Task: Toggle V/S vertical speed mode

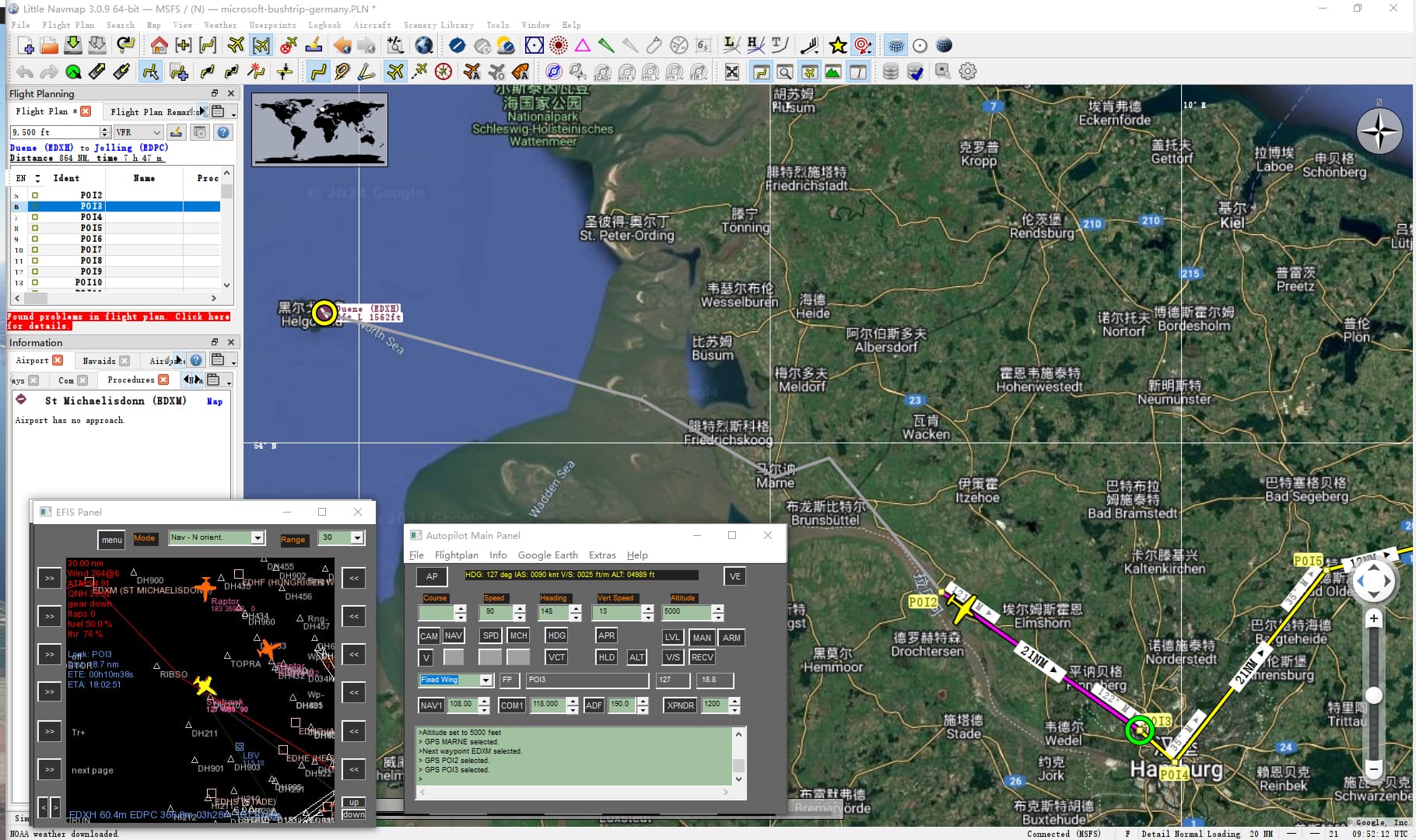Action: [x=673, y=657]
